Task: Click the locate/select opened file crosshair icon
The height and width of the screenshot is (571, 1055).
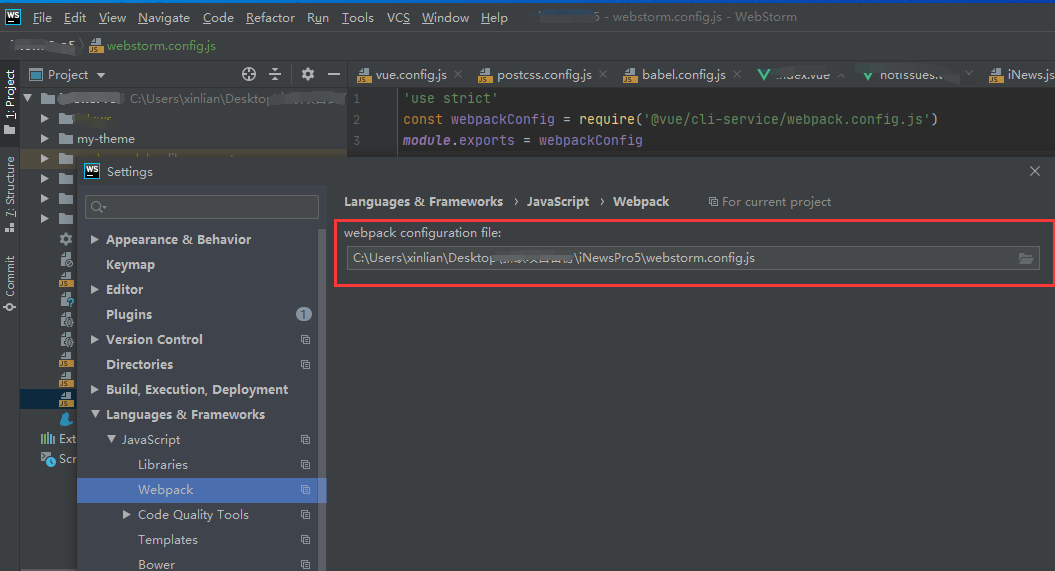Action: point(249,75)
